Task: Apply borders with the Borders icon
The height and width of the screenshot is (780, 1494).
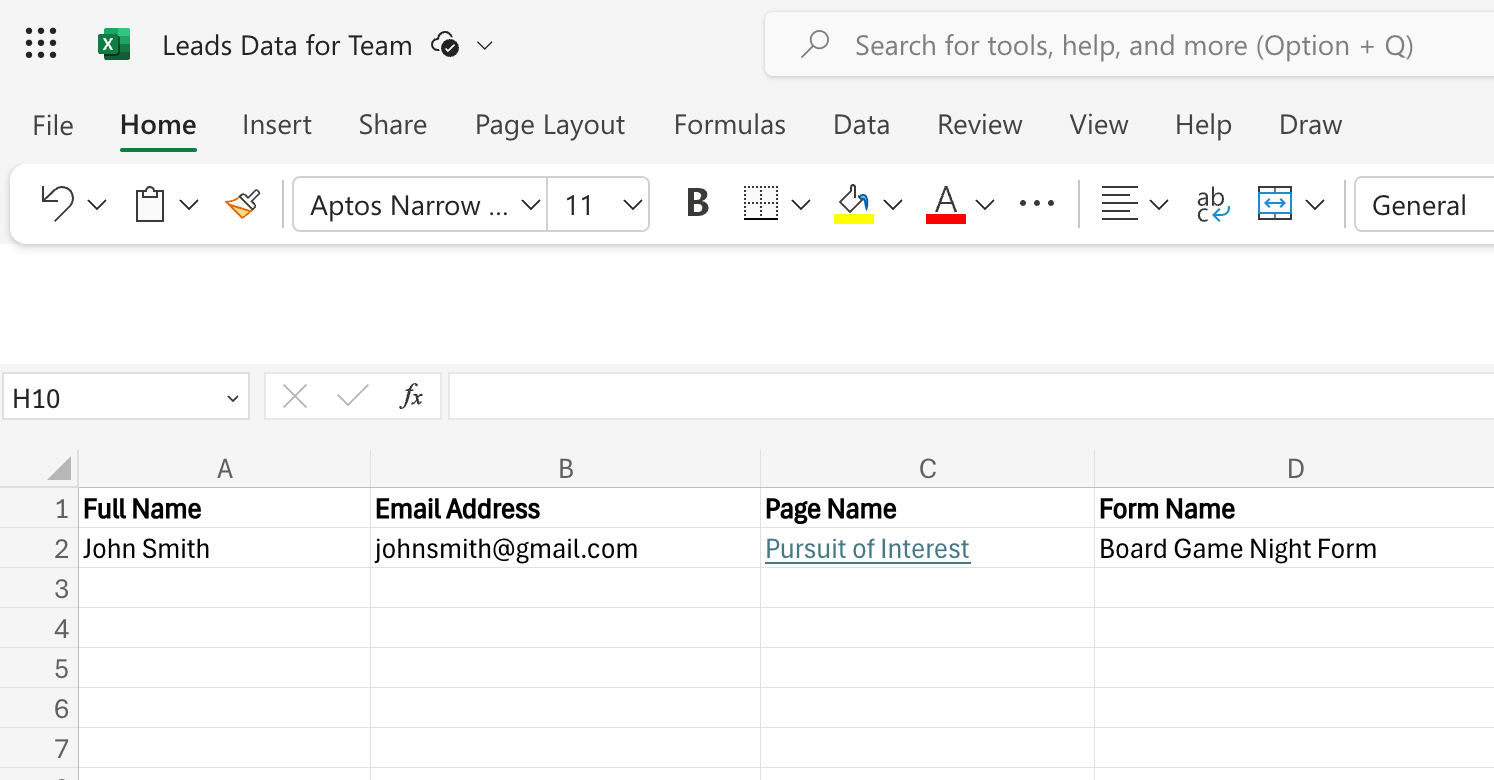Action: coord(761,204)
